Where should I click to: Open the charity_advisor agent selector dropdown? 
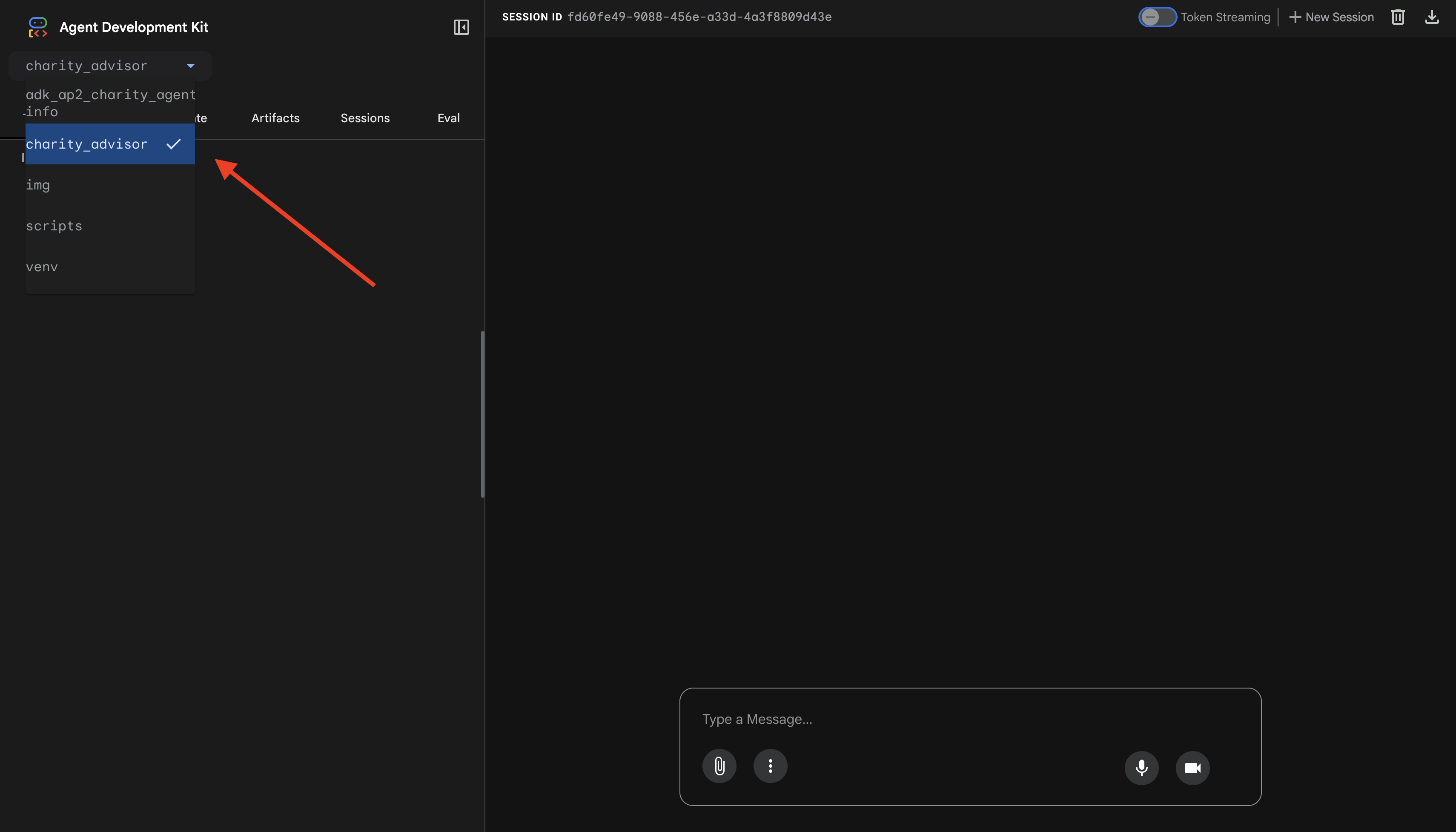110,66
